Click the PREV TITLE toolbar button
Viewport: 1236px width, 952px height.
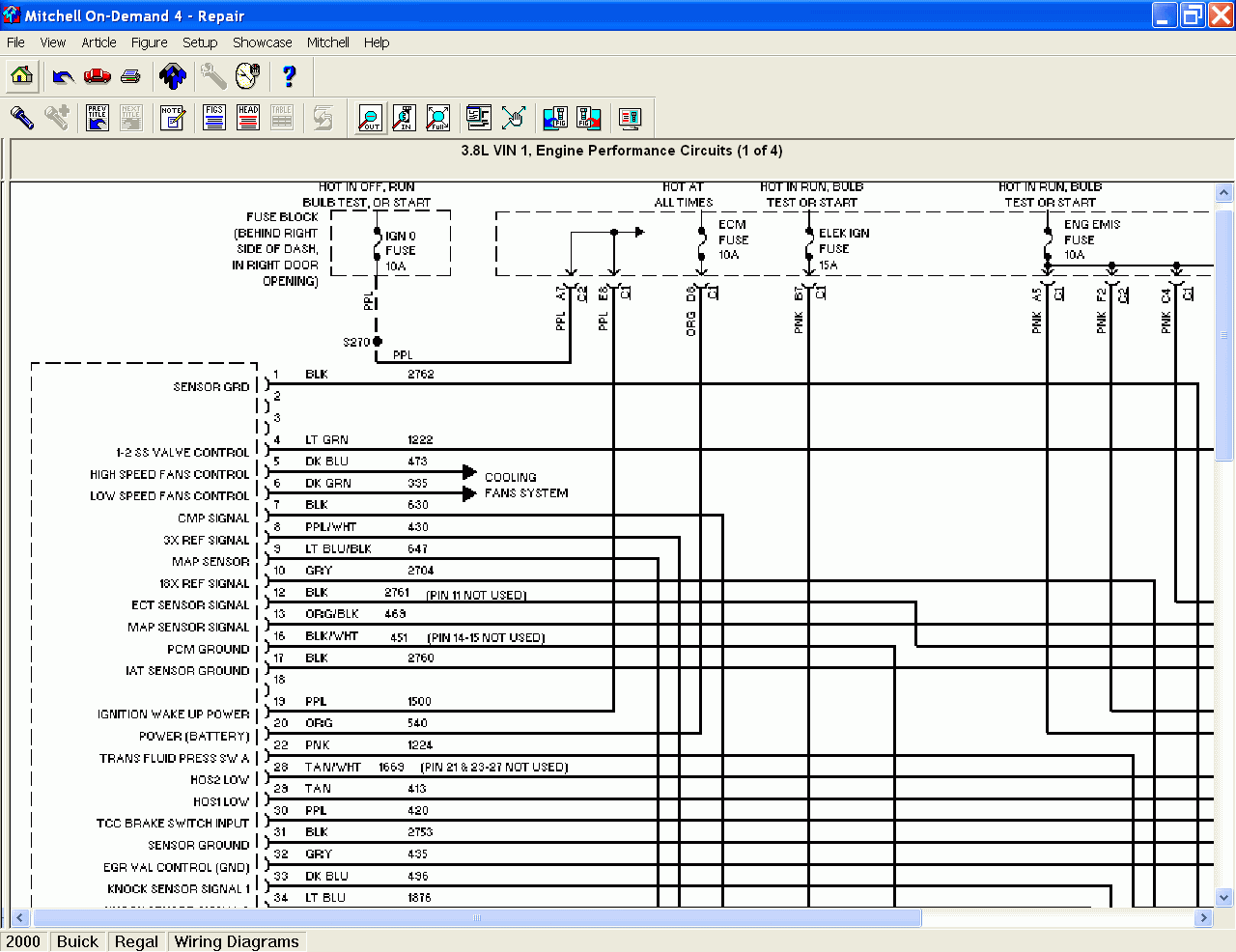[x=98, y=117]
